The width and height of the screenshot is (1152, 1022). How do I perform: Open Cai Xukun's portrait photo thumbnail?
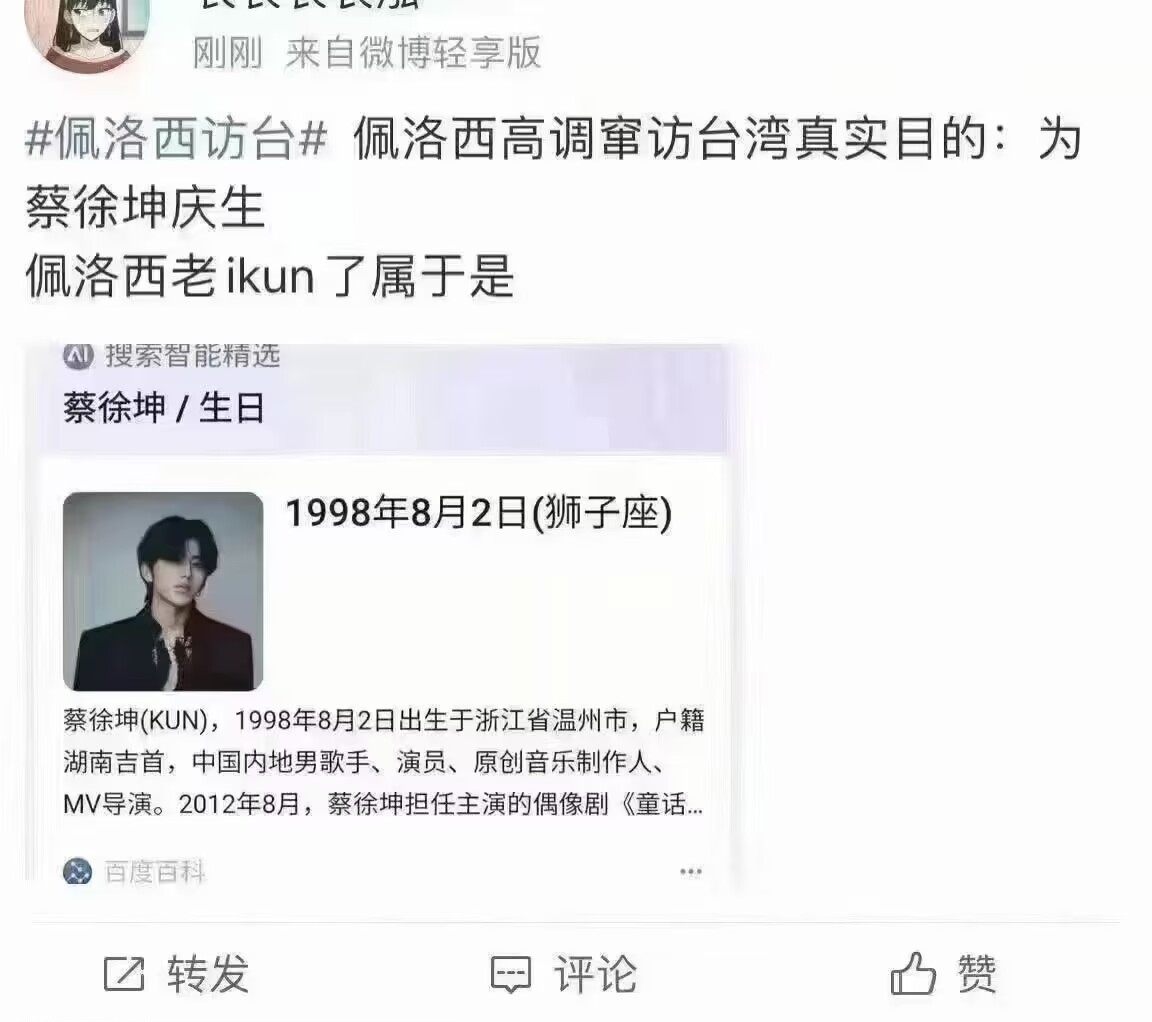[163, 591]
